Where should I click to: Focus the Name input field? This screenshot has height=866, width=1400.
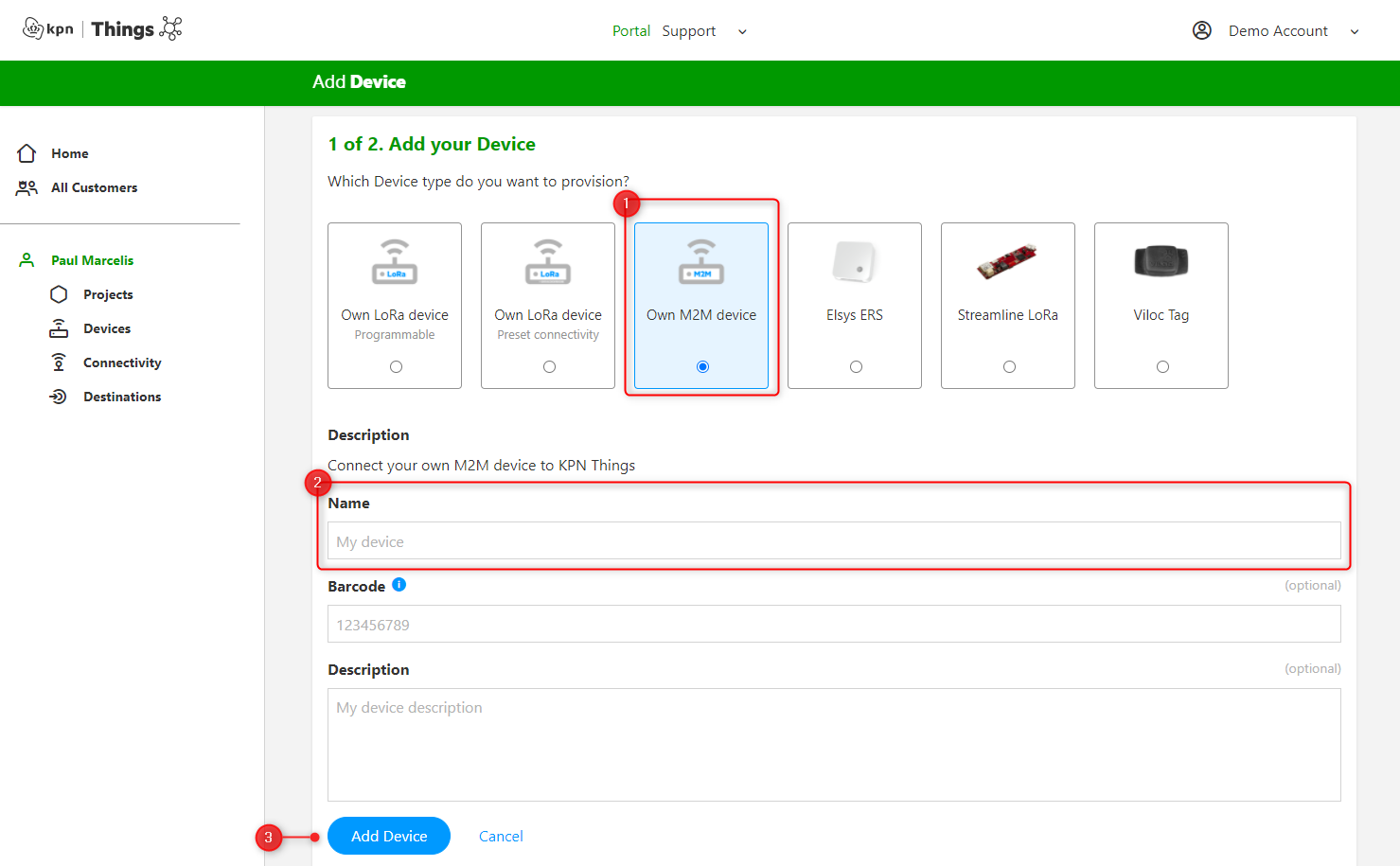[834, 541]
